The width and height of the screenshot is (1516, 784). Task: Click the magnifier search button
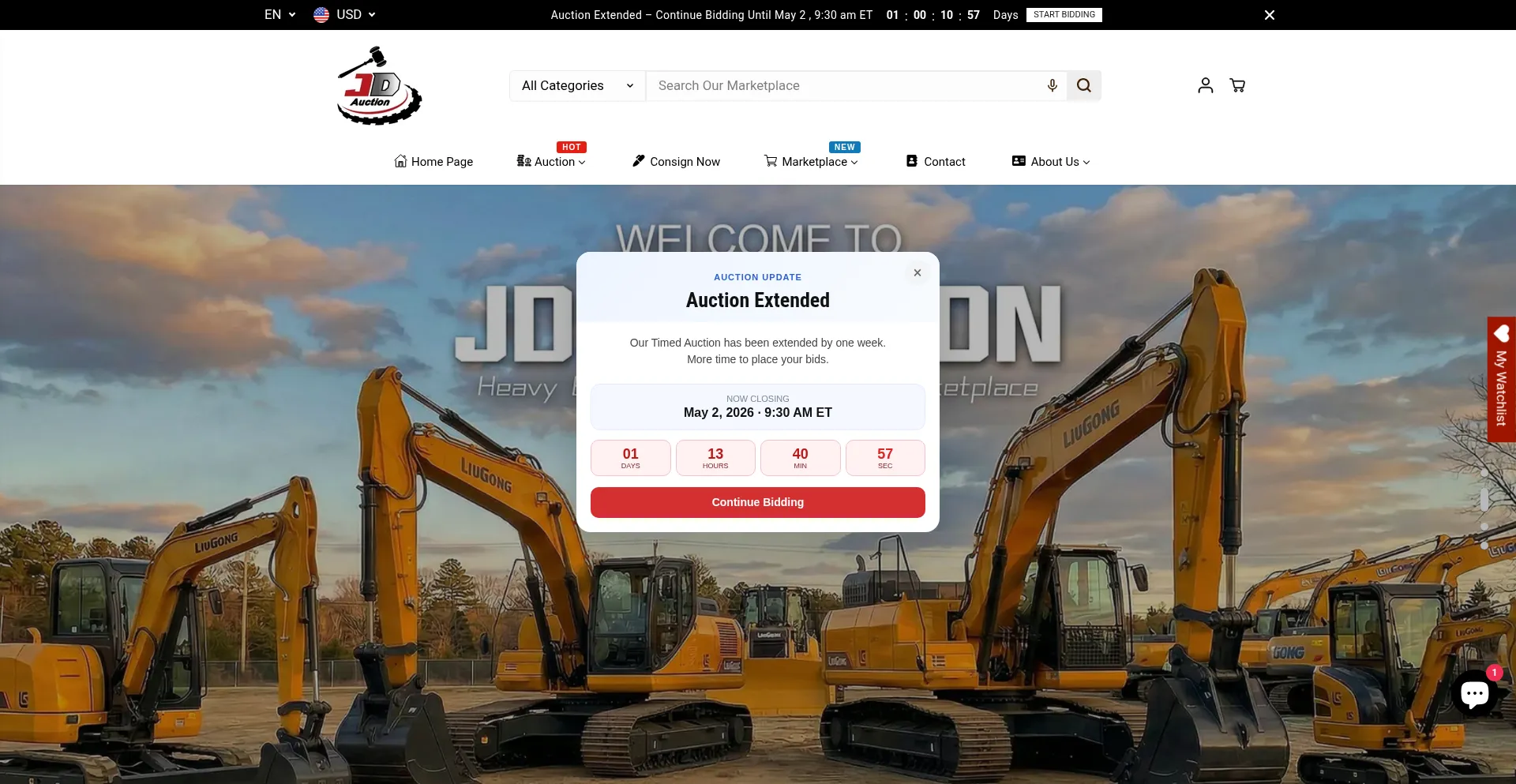1083,85
